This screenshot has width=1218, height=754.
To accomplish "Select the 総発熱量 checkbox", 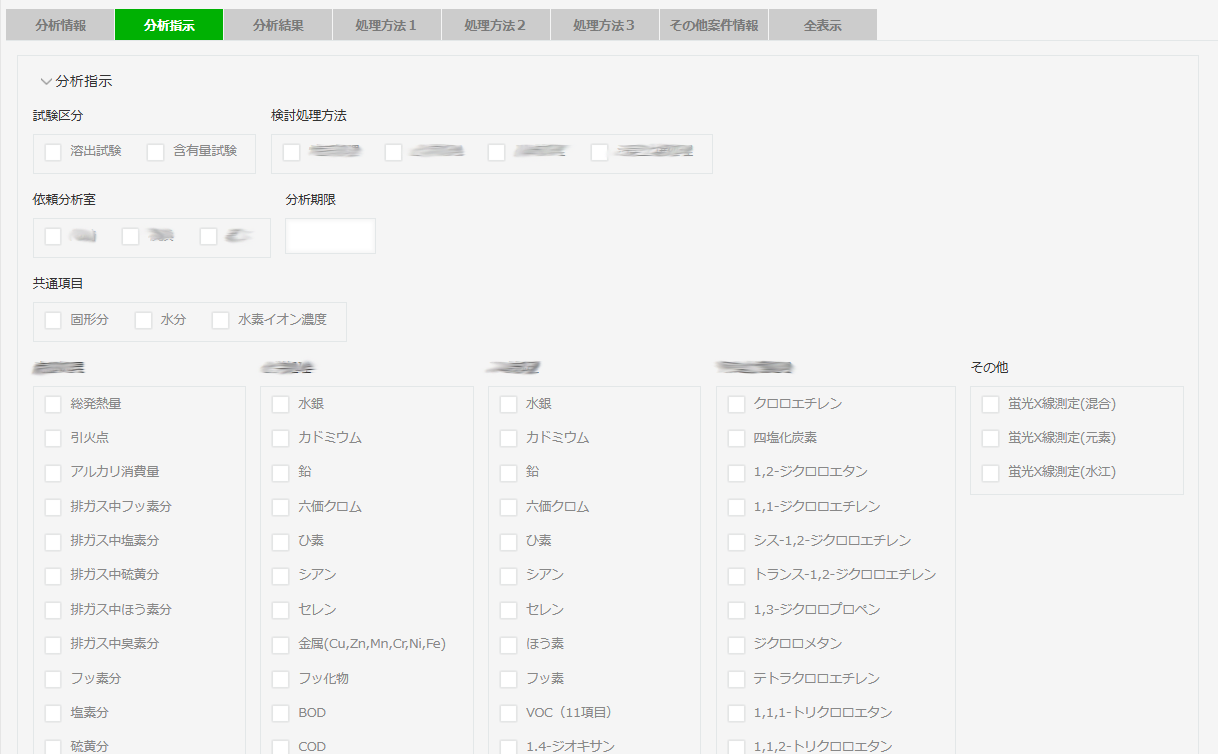I will pyautogui.click(x=53, y=404).
